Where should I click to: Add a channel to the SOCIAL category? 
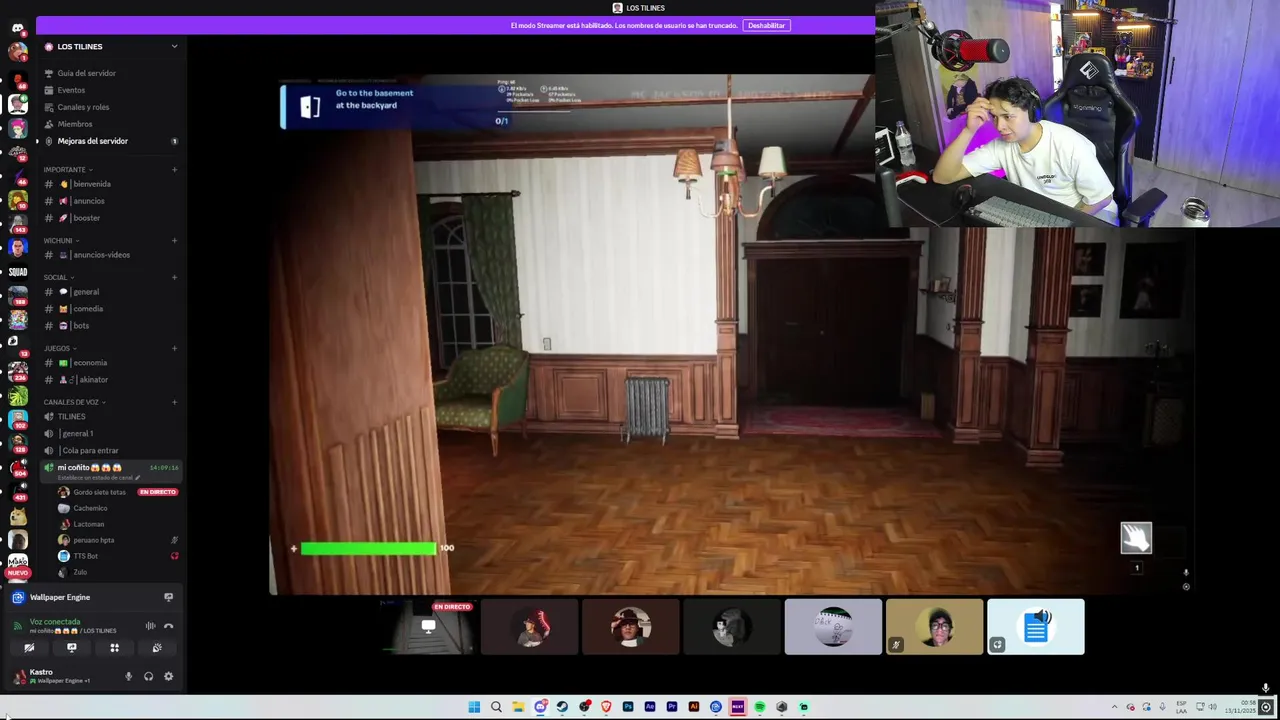(x=174, y=277)
